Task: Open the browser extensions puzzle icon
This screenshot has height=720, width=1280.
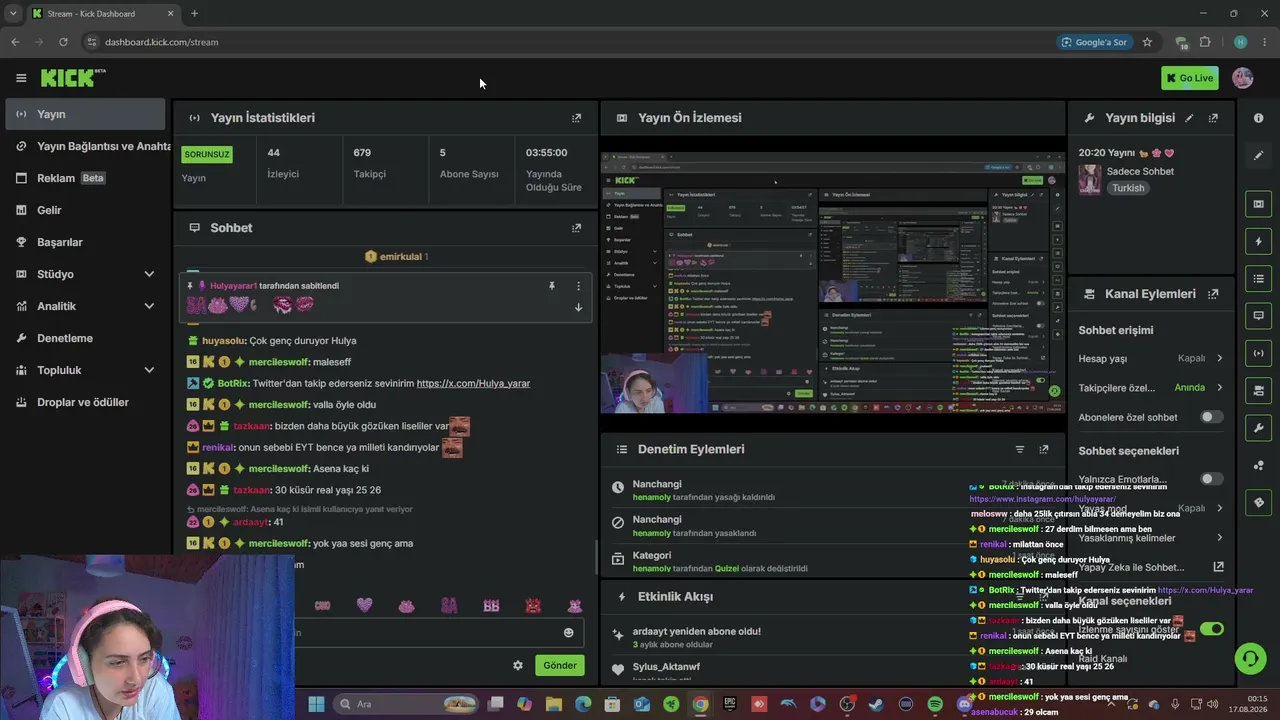Action: click(x=1205, y=42)
